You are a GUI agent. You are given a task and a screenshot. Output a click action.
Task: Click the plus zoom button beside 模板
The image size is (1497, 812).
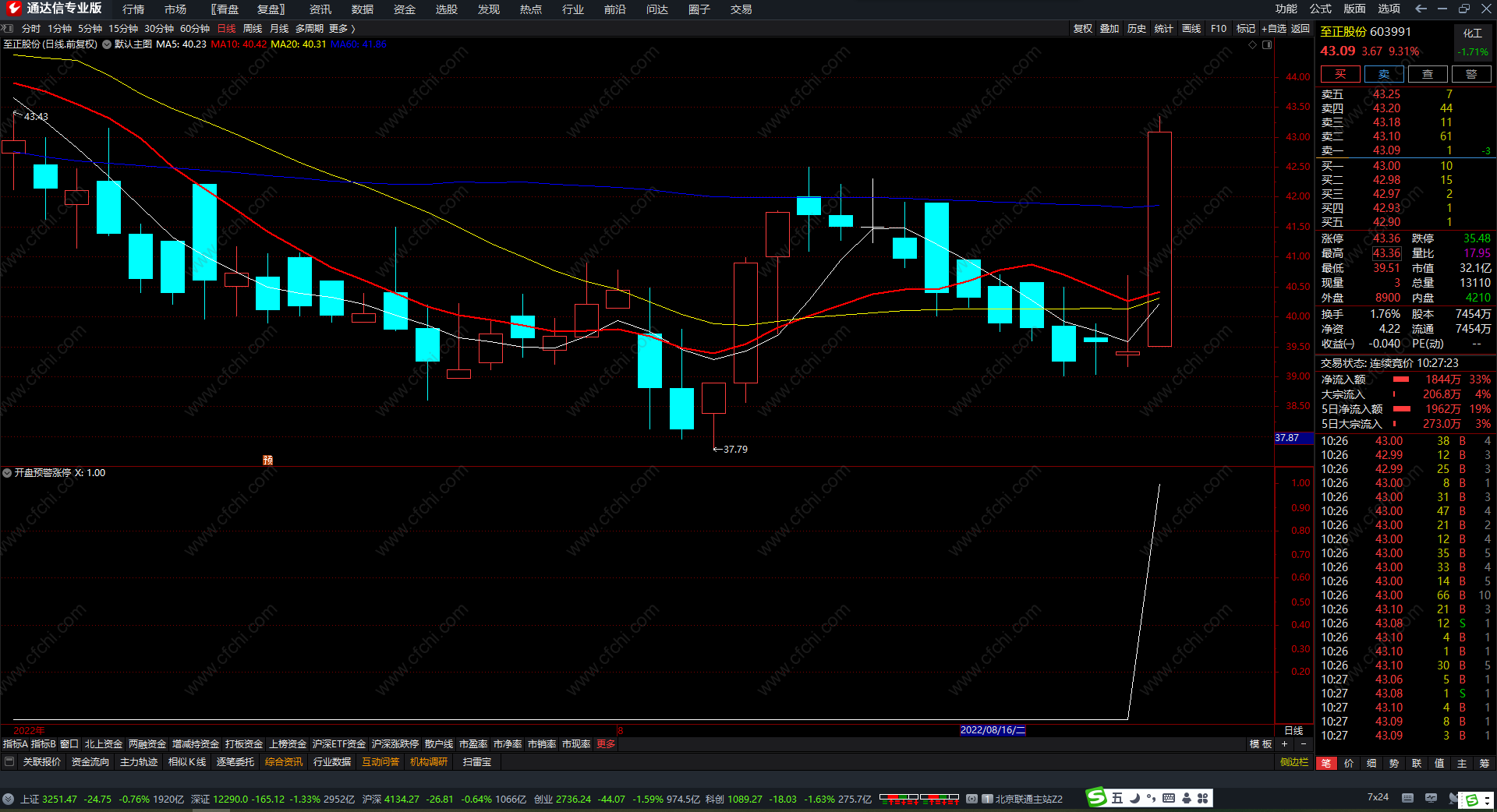(x=1284, y=744)
